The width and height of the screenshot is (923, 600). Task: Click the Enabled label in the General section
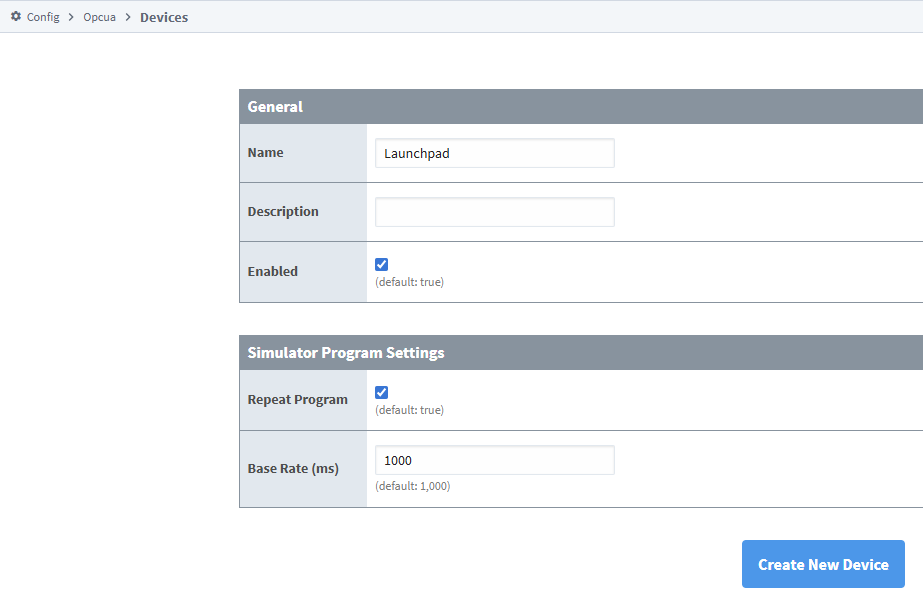272,271
